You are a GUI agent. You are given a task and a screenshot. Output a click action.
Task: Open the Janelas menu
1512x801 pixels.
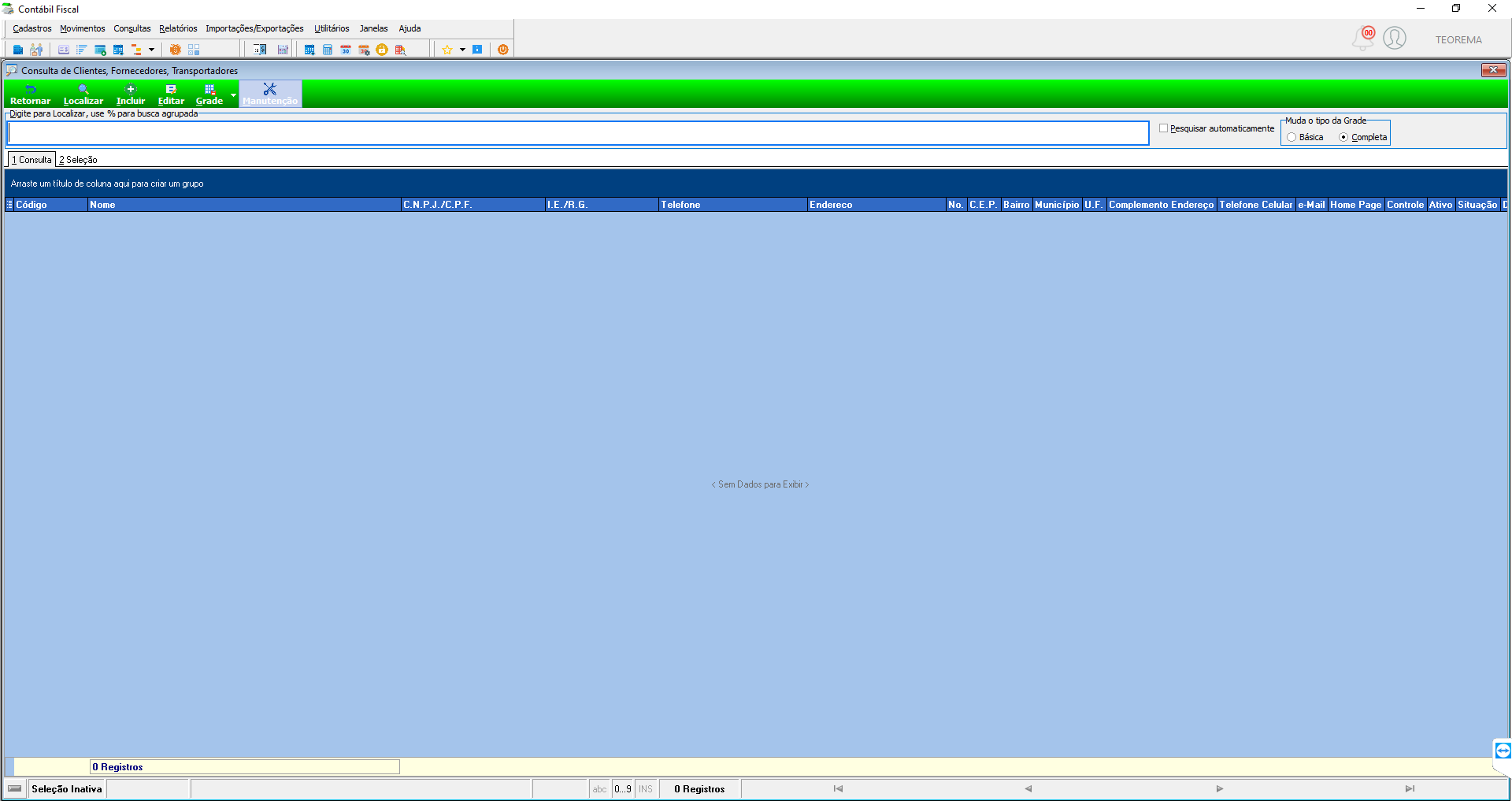(374, 28)
